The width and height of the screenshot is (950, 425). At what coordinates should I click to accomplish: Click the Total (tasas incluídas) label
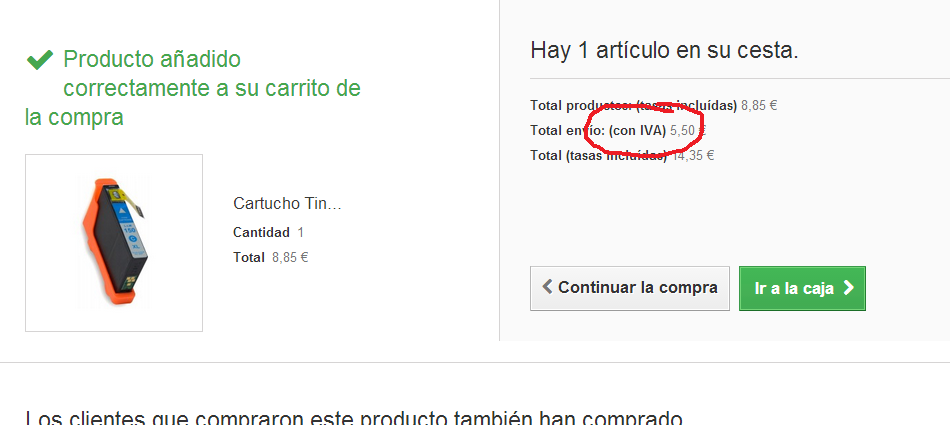point(599,155)
